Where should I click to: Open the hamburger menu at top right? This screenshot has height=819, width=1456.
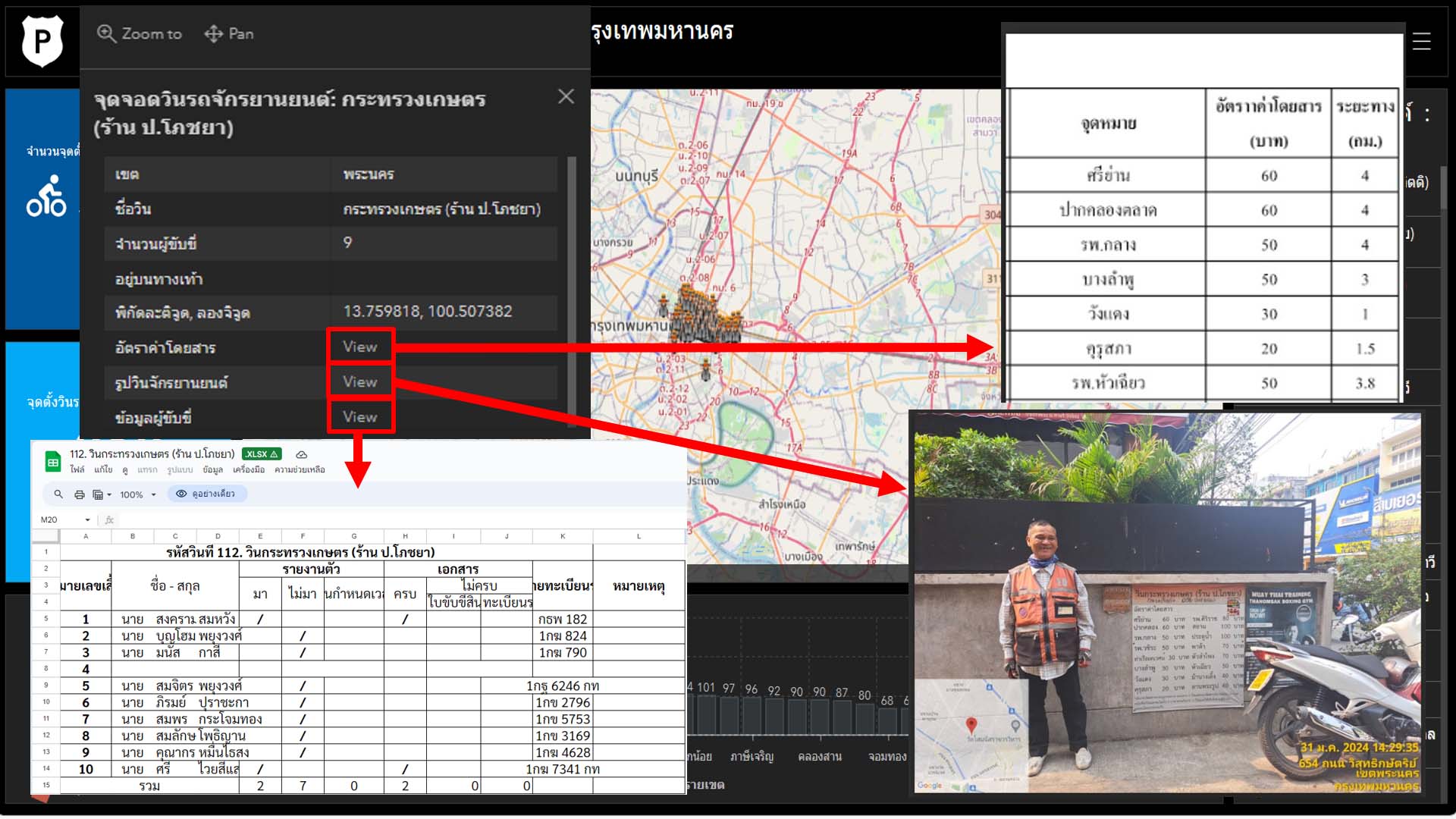1421,42
